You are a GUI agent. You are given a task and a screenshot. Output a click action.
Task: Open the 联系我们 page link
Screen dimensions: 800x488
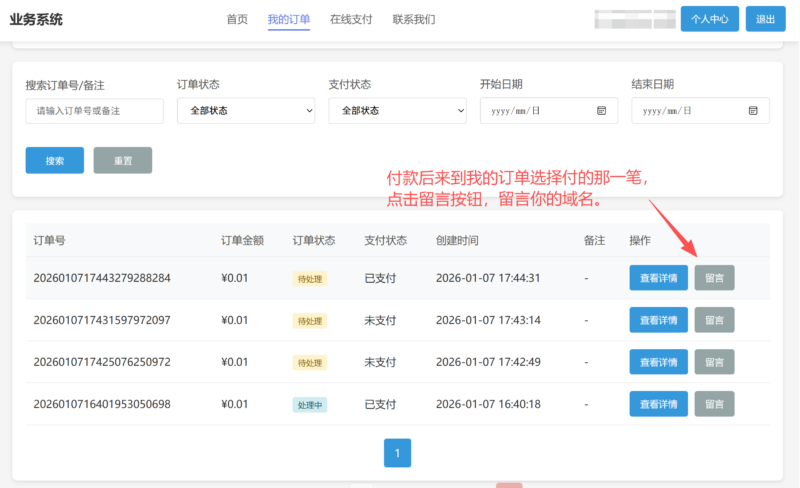coord(414,19)
